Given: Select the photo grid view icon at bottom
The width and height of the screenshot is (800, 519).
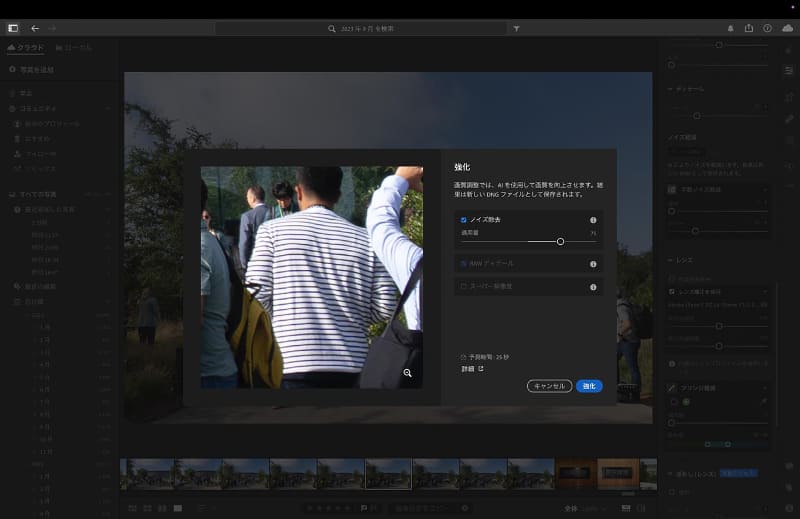Looking at the screenshot, I should pos(132,508).
